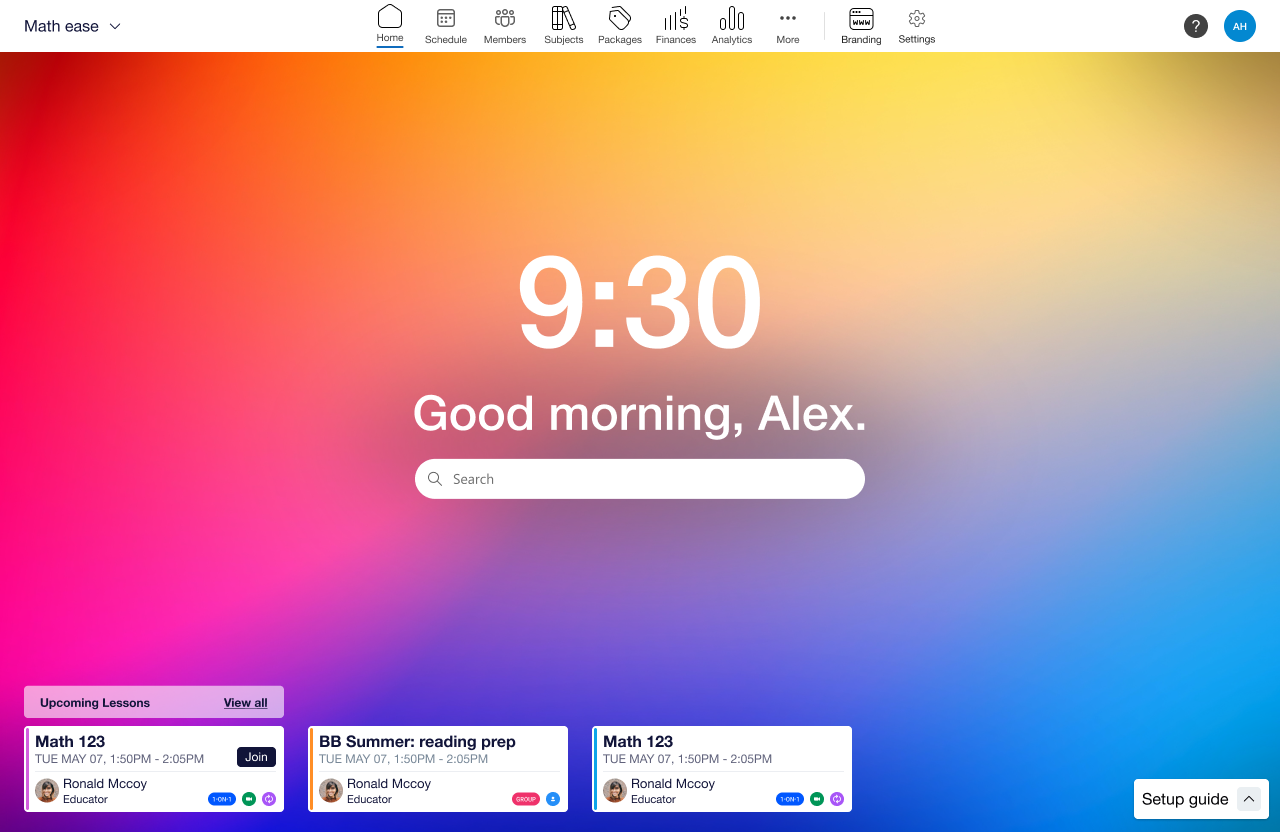Open the Settings section
Image resolution: width=1280 pixels, height=832 pixels.
tap(916, 25)
